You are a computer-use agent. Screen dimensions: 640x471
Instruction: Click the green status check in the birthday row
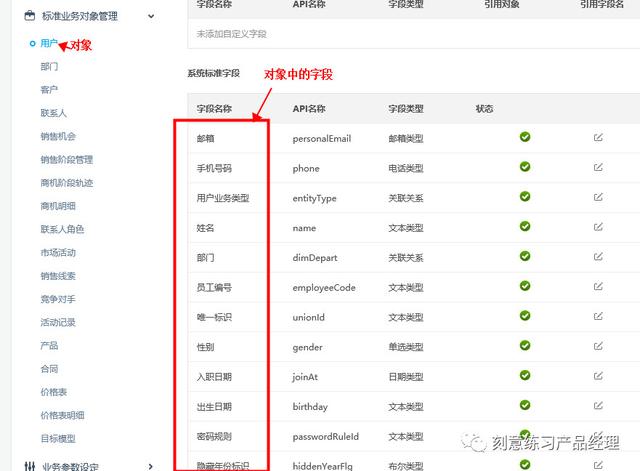525,405
